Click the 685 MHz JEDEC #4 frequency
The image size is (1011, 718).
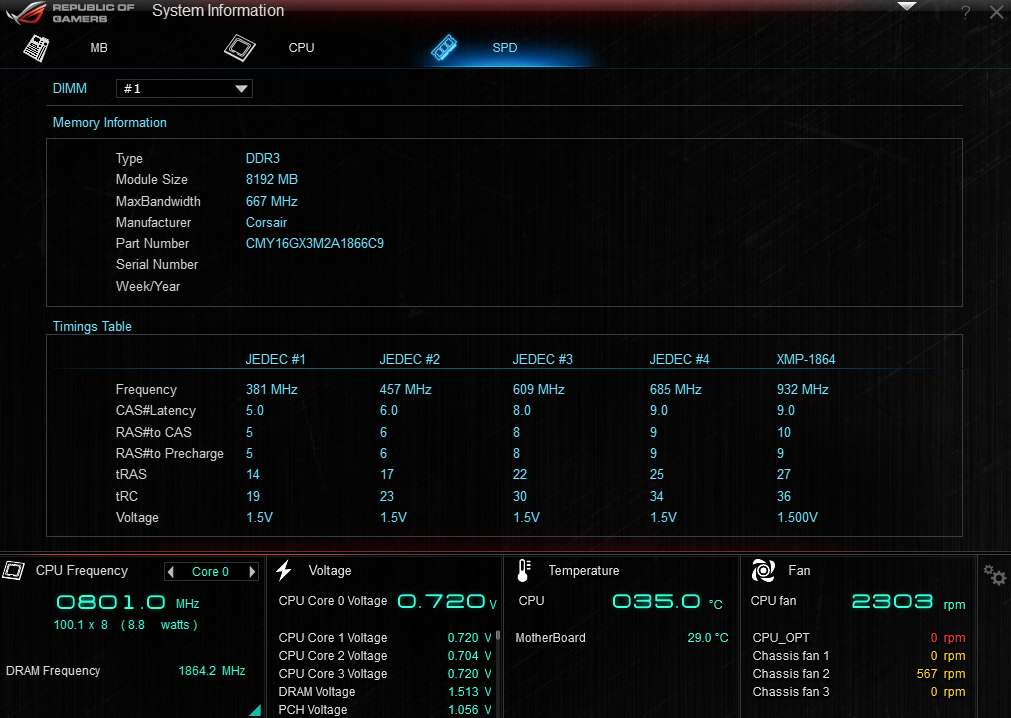676,389
